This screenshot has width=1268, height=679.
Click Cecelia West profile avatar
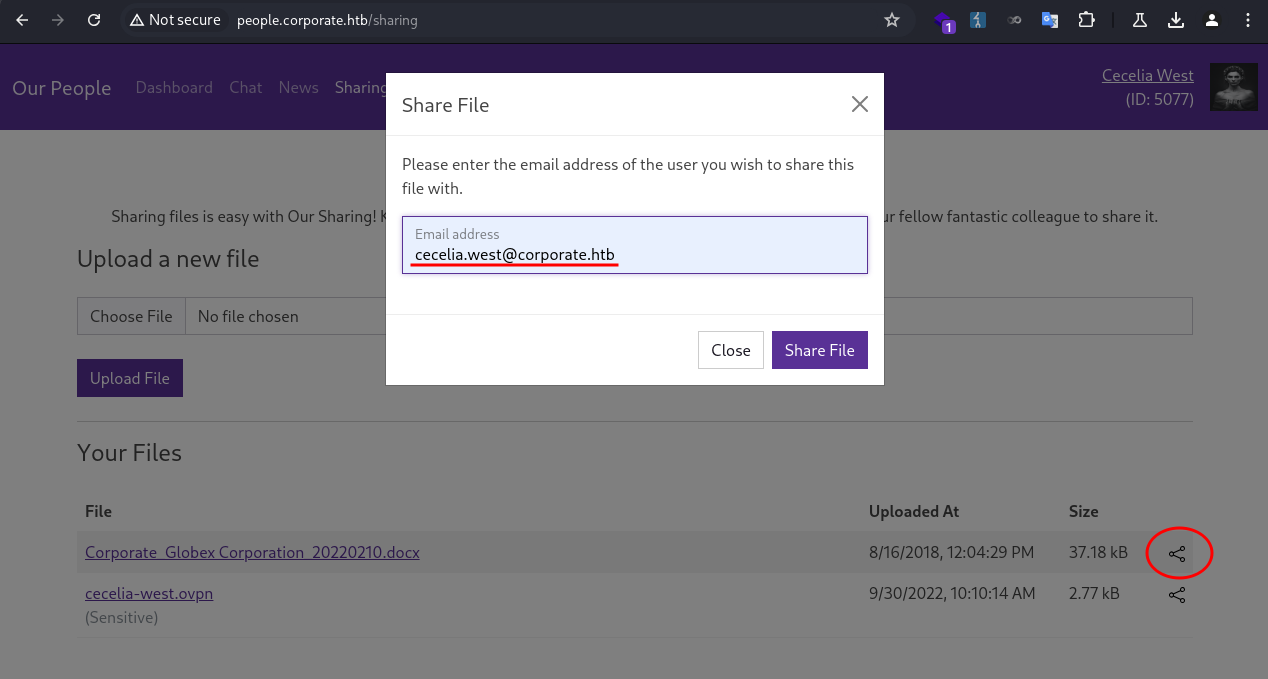click(1233, 88)
